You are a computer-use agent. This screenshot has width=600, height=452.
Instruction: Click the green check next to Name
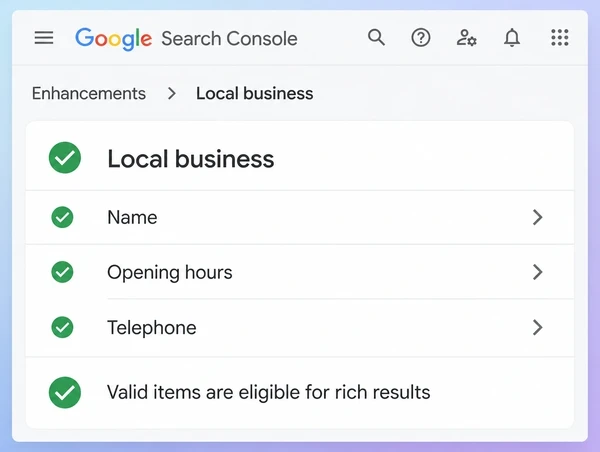click(62, 217)
